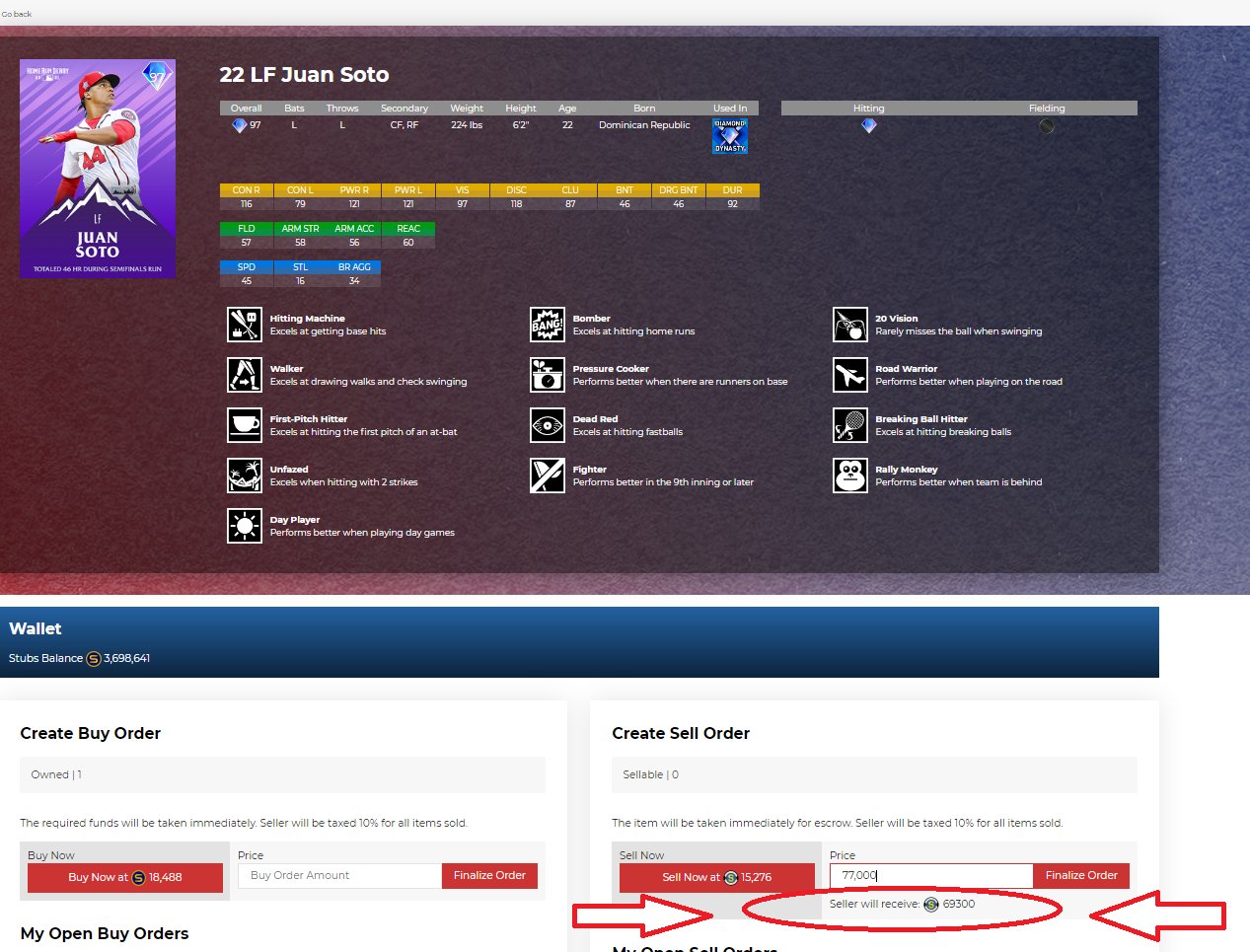Focus the sell Price field showing 77,000
This screenshot has width=1250, height=952.
[931, 875]
